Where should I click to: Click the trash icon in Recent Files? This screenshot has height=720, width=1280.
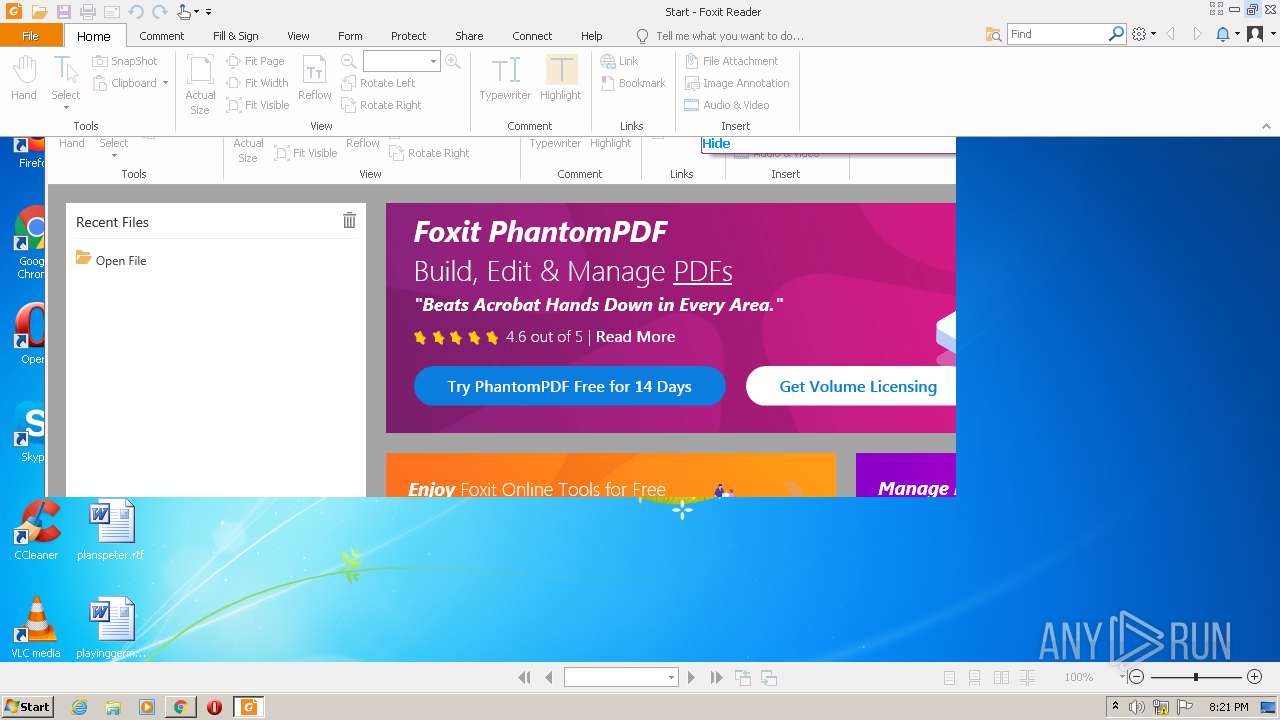pos(349,221)
